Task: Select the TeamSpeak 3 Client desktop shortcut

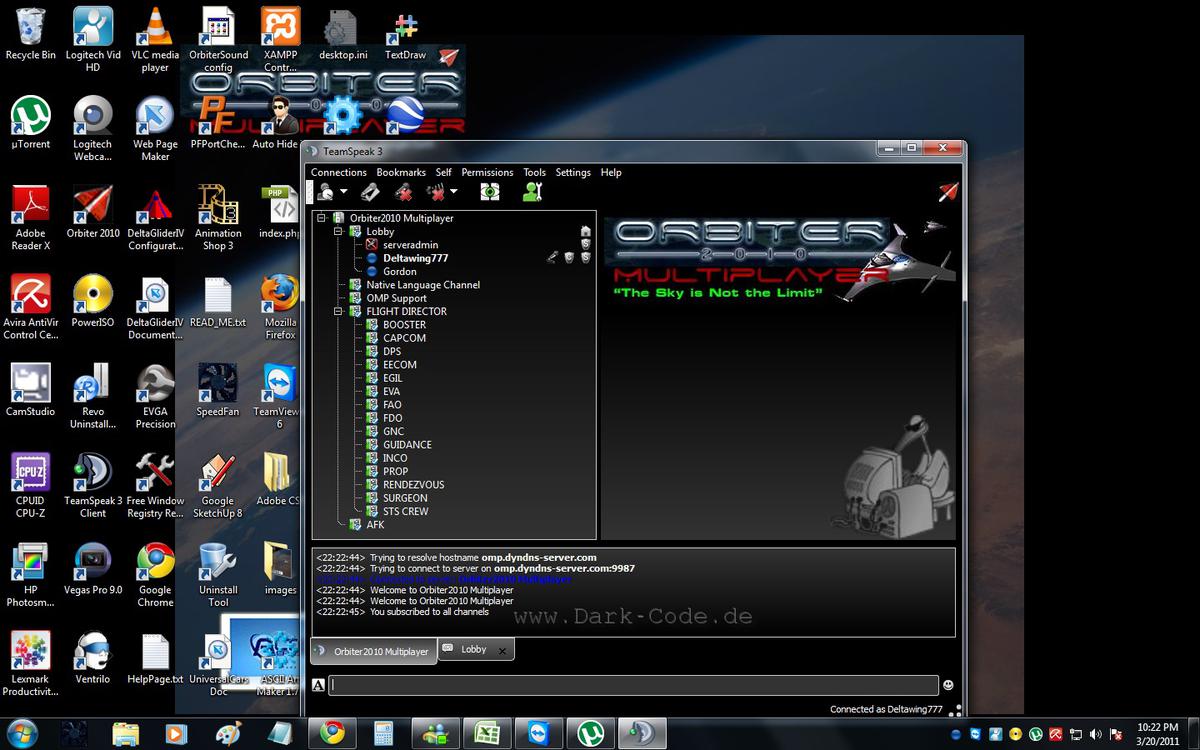Action: coord(93,486)
